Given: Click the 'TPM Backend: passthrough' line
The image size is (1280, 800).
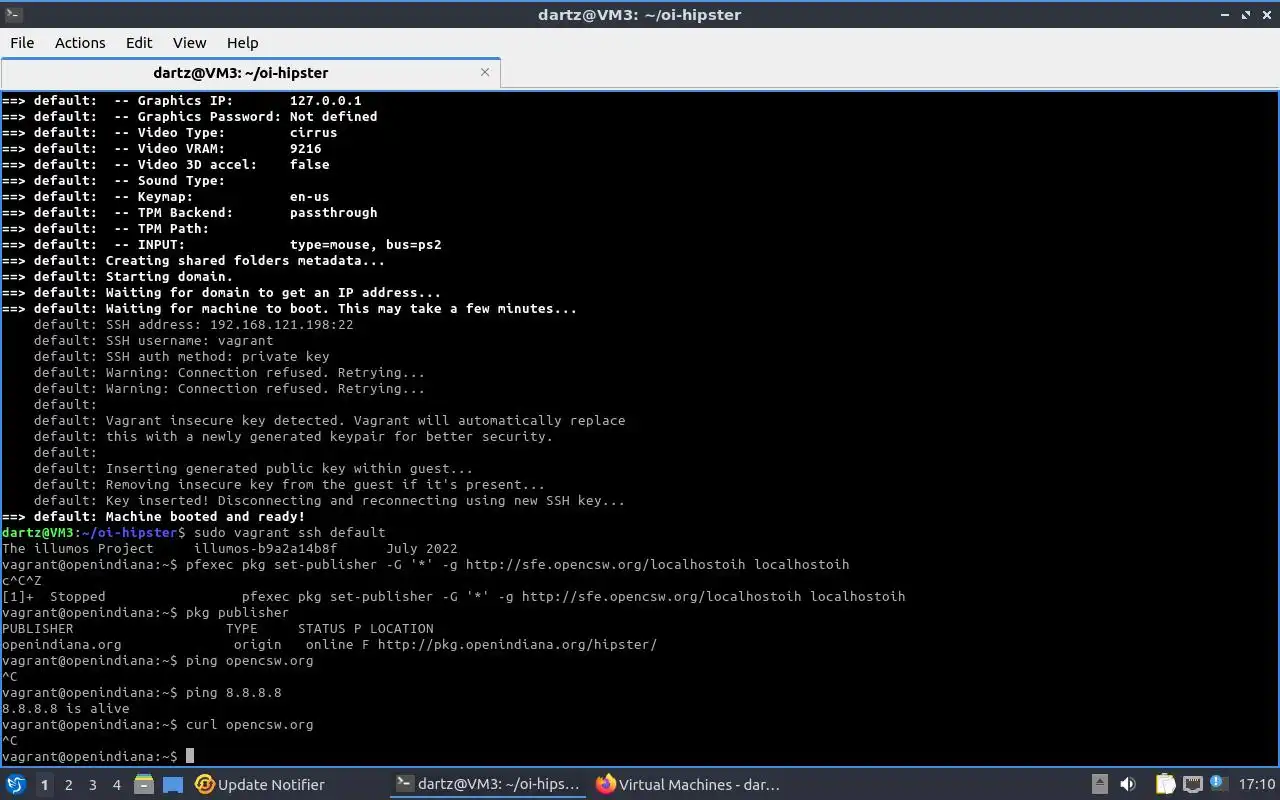Looking at the screenshot, I should pyautogui.click(x=189, y=212).
